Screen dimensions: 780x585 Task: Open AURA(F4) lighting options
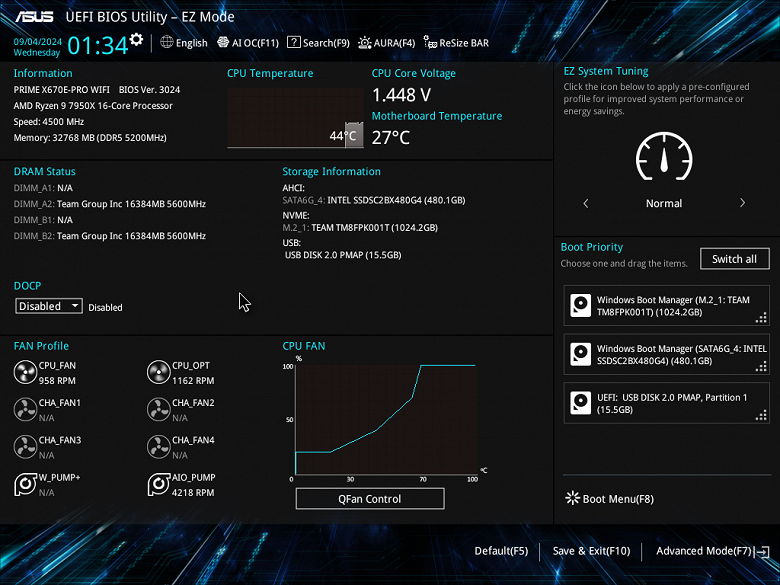[x=387, y=43]
